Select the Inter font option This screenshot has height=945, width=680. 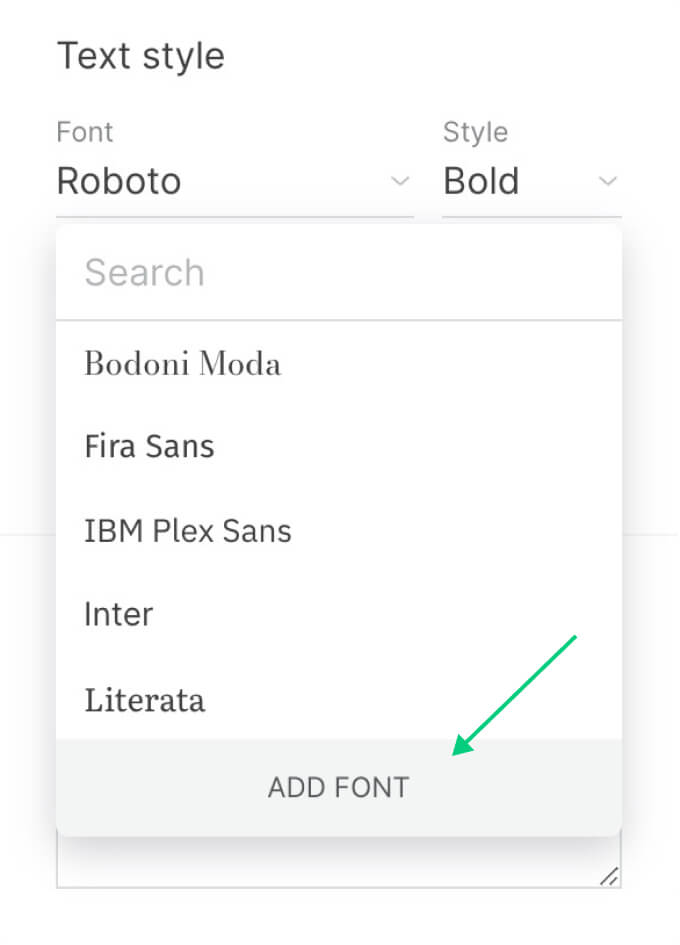119,614
